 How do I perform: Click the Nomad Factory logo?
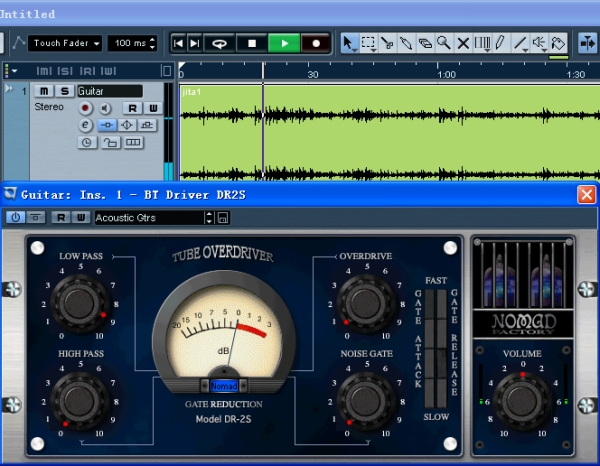(523, 324)
